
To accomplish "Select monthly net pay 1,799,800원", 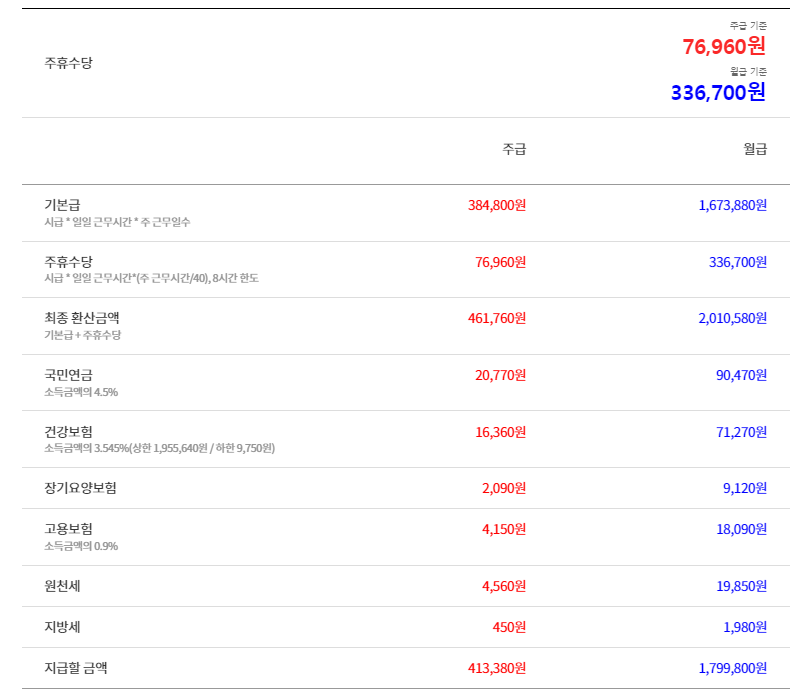I will coord(733,668).
